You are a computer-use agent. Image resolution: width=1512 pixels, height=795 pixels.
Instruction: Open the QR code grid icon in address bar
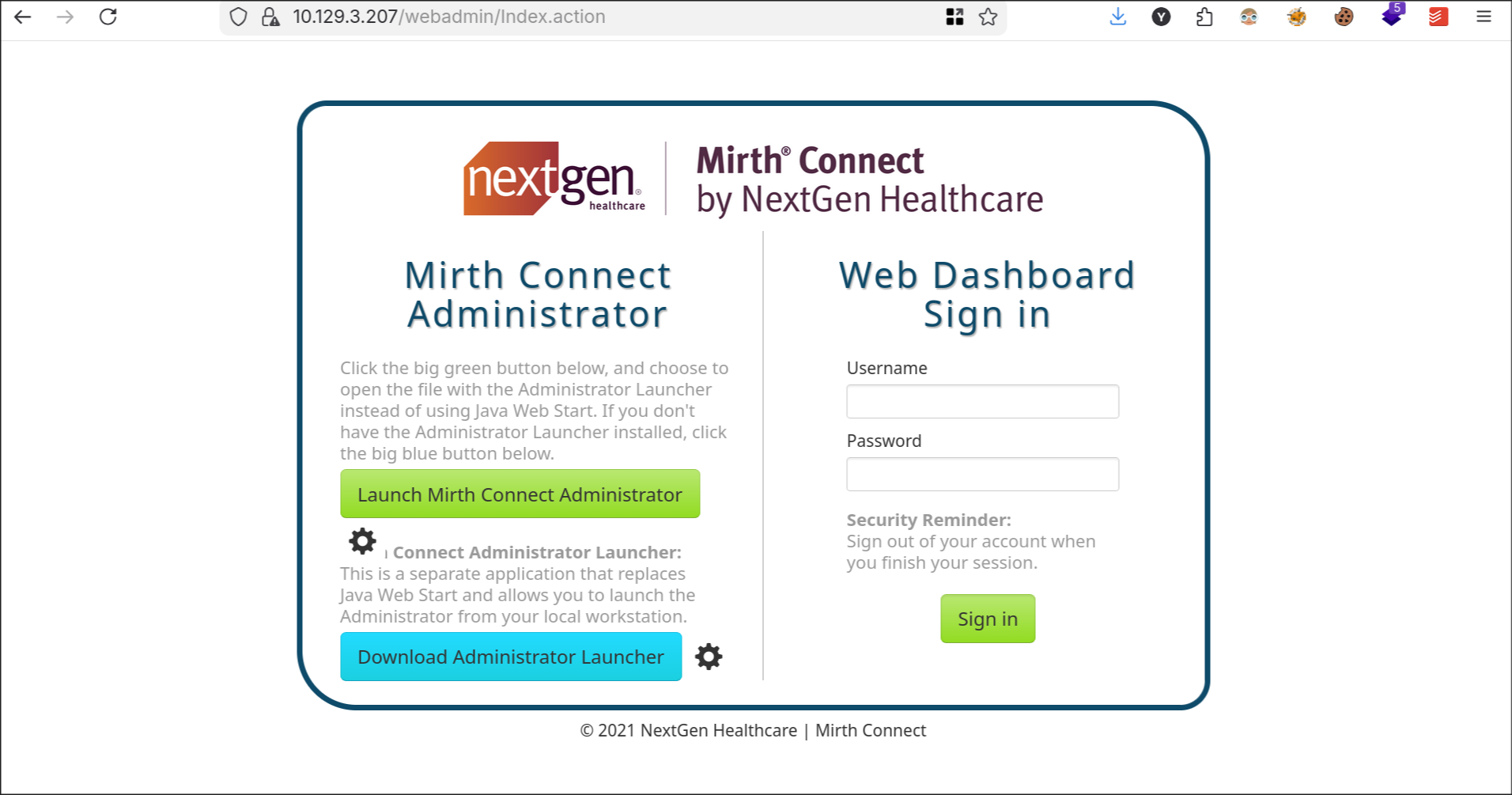point(954,17)
